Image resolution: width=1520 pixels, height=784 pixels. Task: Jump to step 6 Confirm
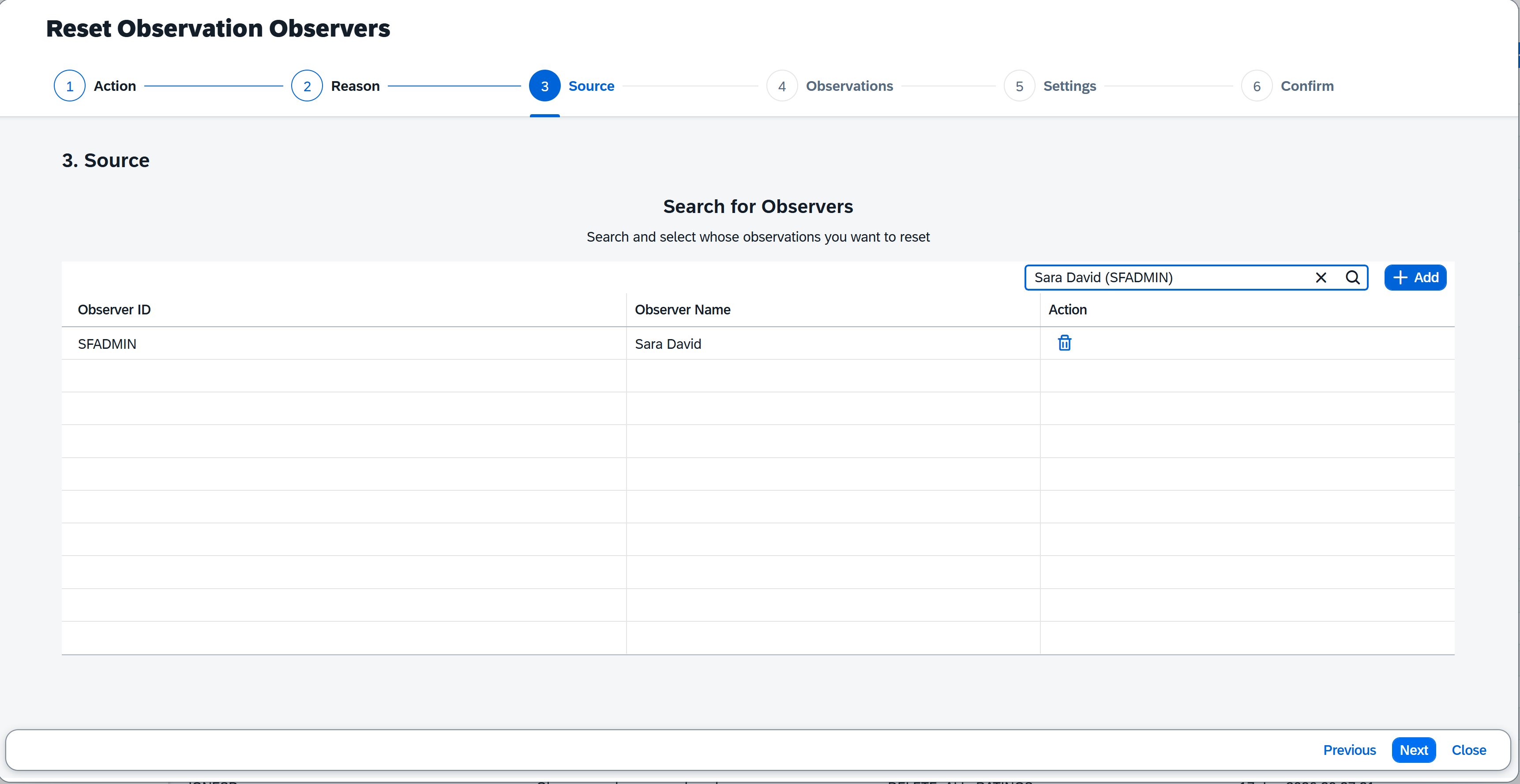[1257, 86]
